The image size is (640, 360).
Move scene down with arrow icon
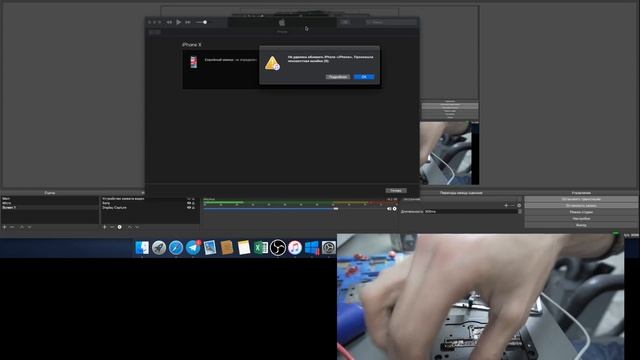pos(29,227)
